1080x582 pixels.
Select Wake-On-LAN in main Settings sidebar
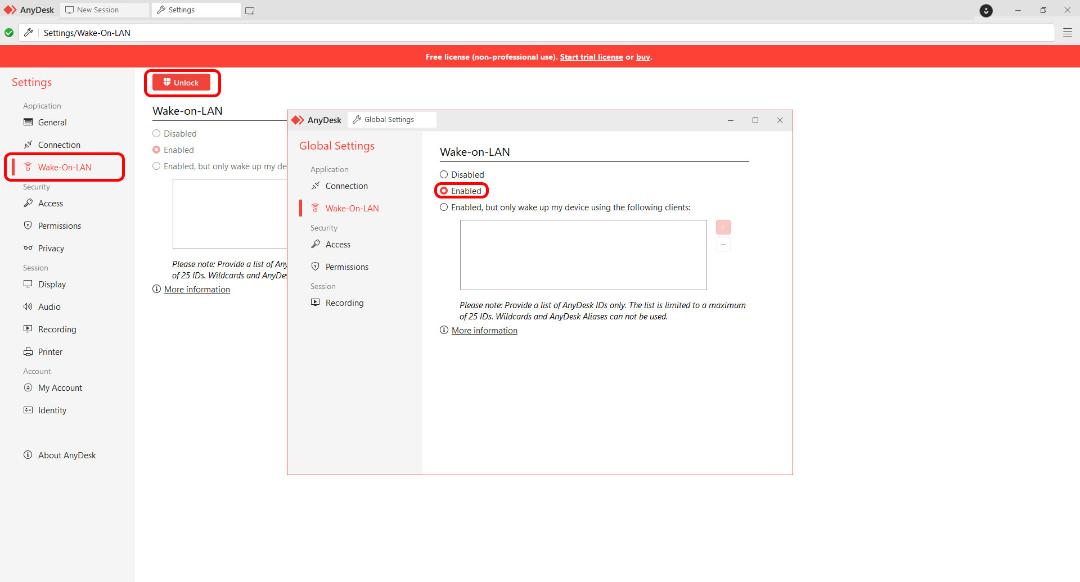click(x=65, y=167)
